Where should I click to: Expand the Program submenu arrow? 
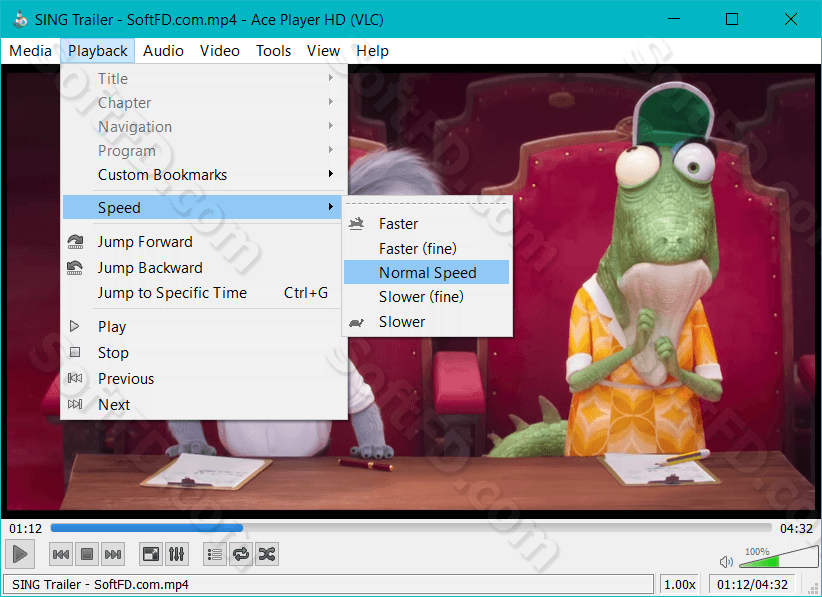pos(331,150)
